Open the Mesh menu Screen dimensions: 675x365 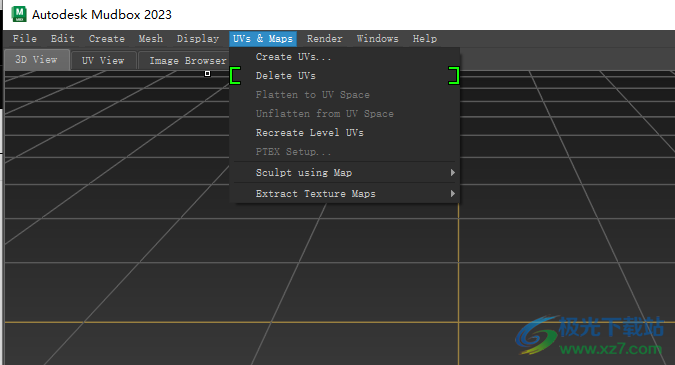click(151, 39)
